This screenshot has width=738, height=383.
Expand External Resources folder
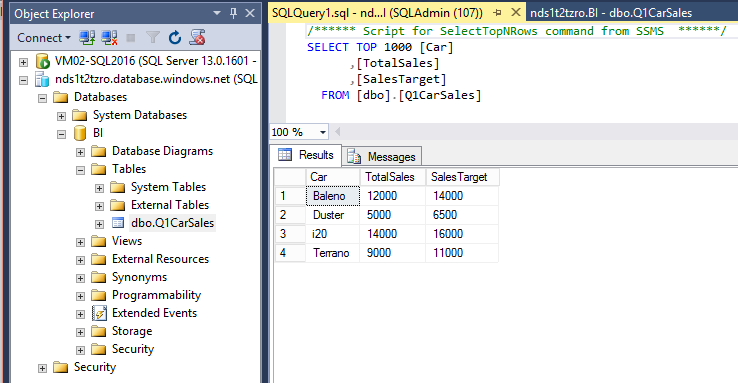coord(80,260)
